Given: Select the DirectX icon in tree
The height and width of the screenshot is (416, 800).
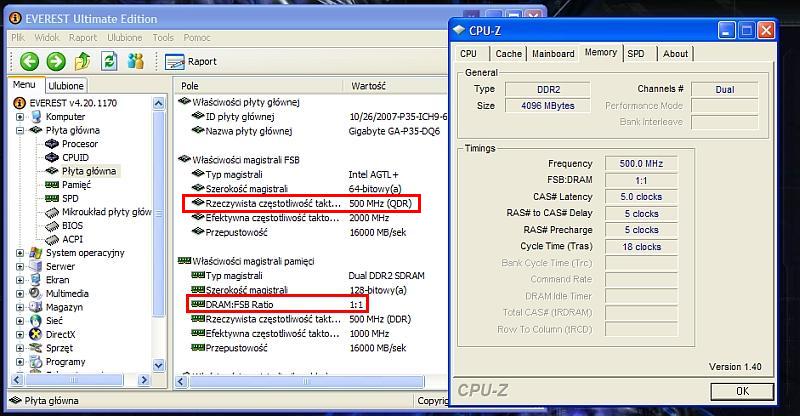Looking at the screenshot, I should click(36, 334).
